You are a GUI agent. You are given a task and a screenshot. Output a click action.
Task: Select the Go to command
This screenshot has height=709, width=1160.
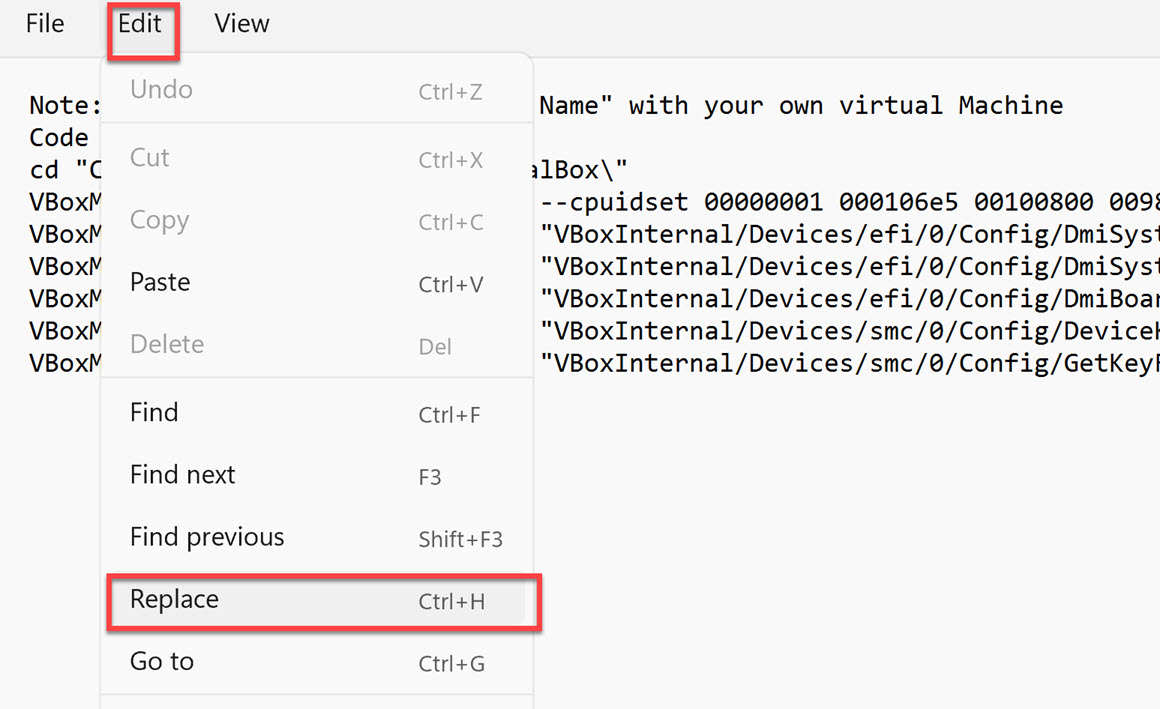pos(162,661)
